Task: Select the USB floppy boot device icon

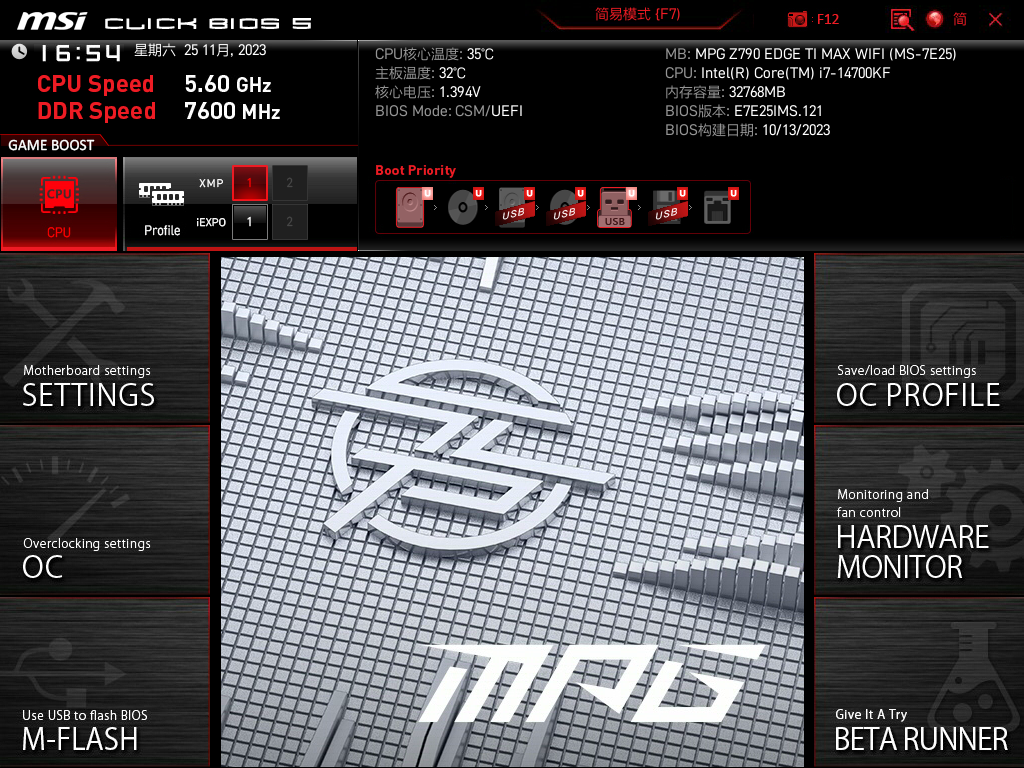Action: click(667, 207)
